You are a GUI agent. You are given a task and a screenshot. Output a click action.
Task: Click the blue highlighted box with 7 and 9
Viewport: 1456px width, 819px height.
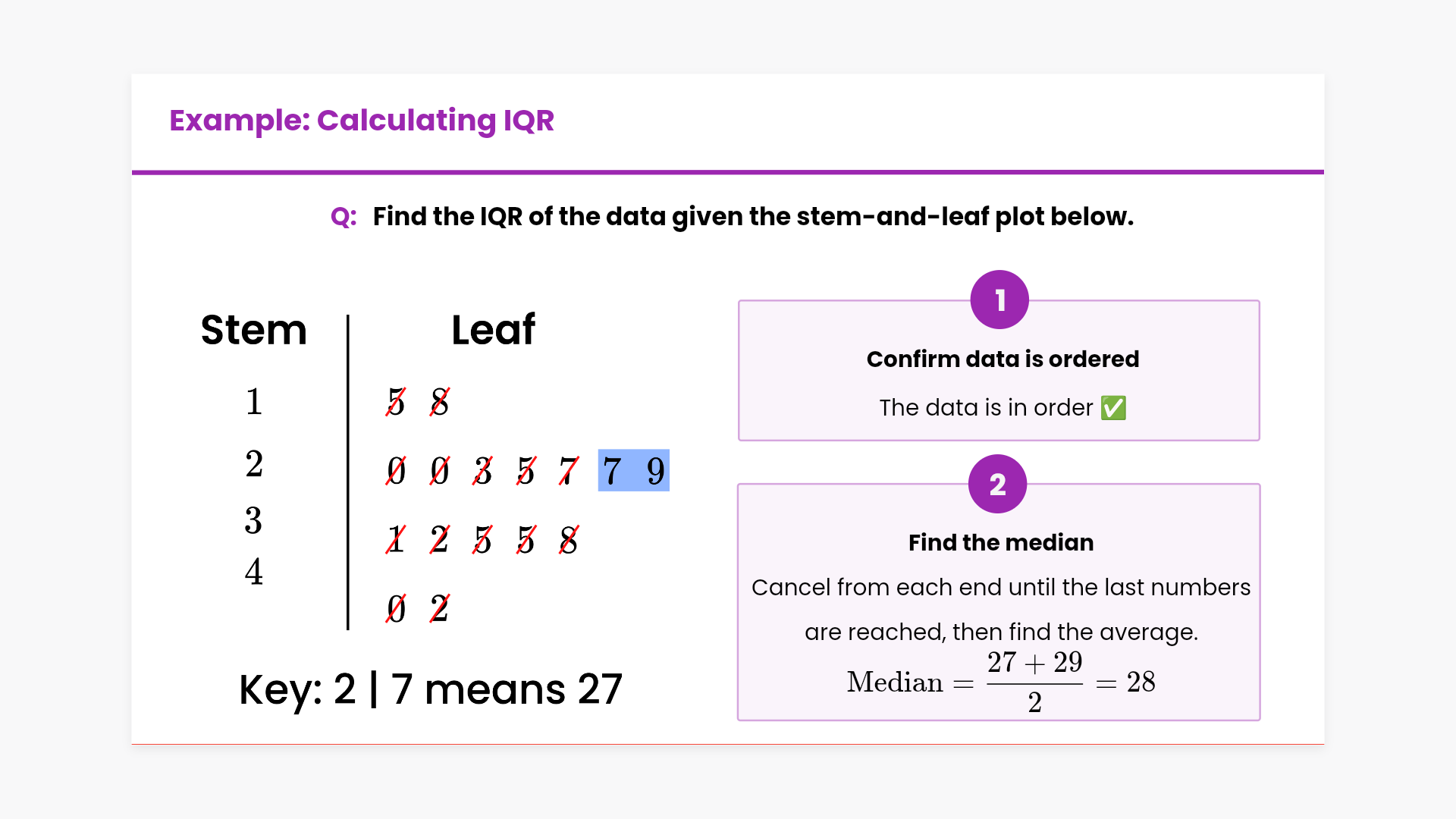(x=633, y=470)
